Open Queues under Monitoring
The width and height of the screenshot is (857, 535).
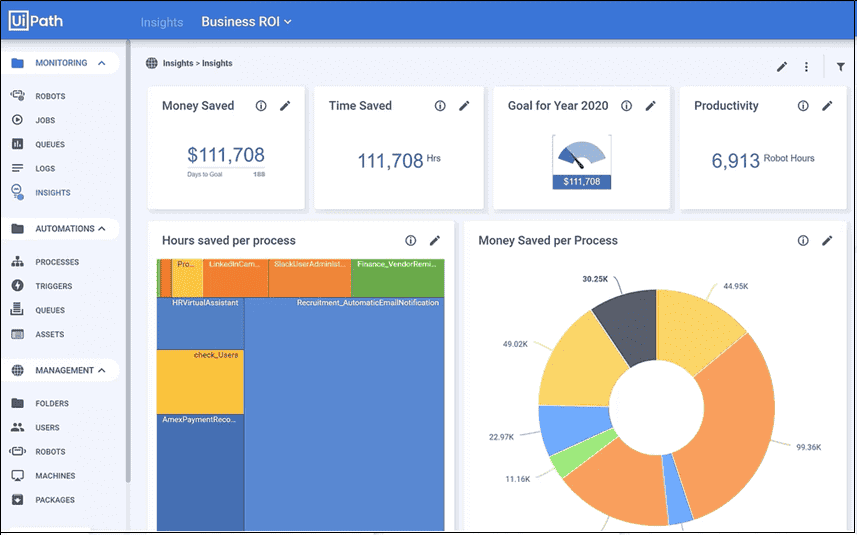(x=50, y=144)
